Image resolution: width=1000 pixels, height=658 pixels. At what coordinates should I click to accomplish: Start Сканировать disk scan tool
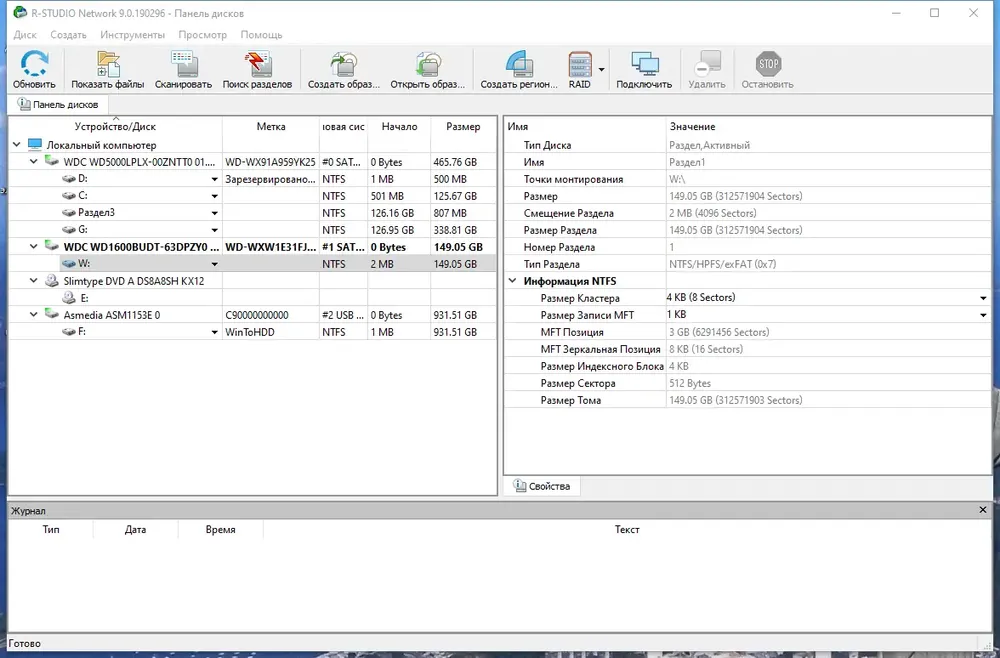click(183, 69)
